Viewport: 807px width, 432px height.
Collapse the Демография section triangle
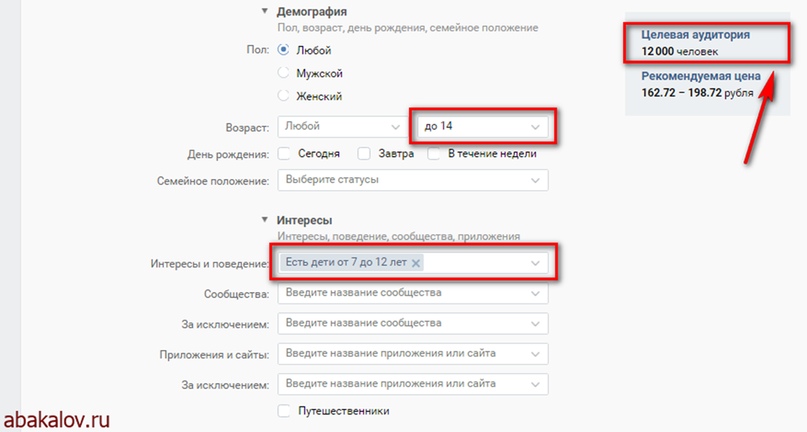click(x=265, y=10)
